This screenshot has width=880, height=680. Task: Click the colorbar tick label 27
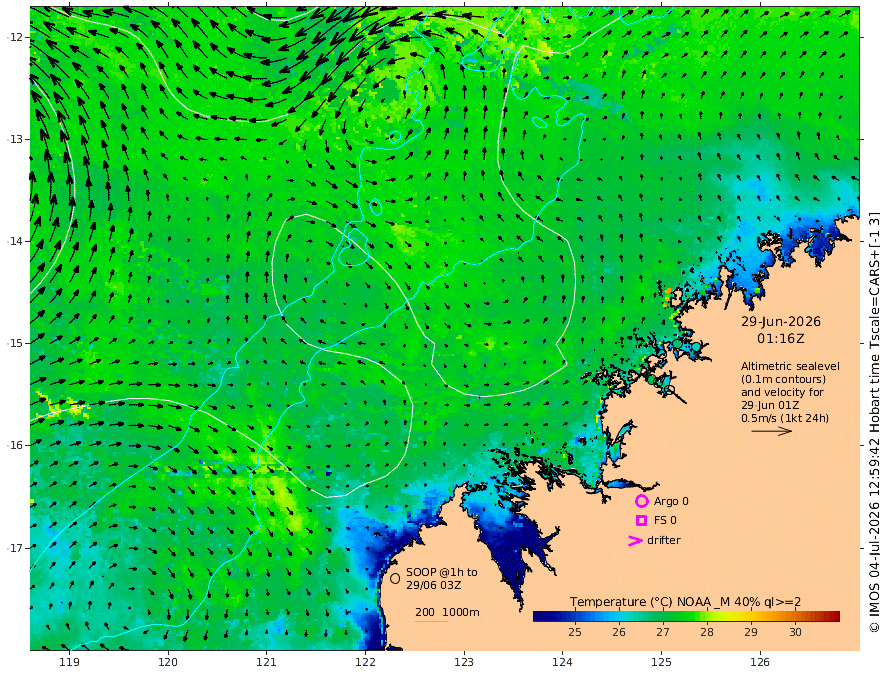click(663, 632)
